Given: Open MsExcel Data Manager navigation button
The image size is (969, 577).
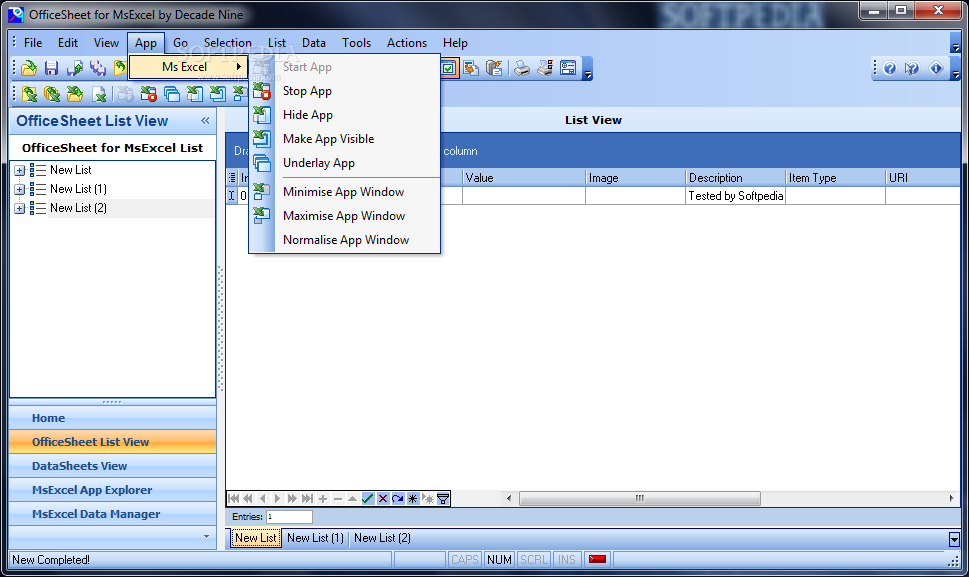Looking at the screenshot, I should (x=112, y=514).
